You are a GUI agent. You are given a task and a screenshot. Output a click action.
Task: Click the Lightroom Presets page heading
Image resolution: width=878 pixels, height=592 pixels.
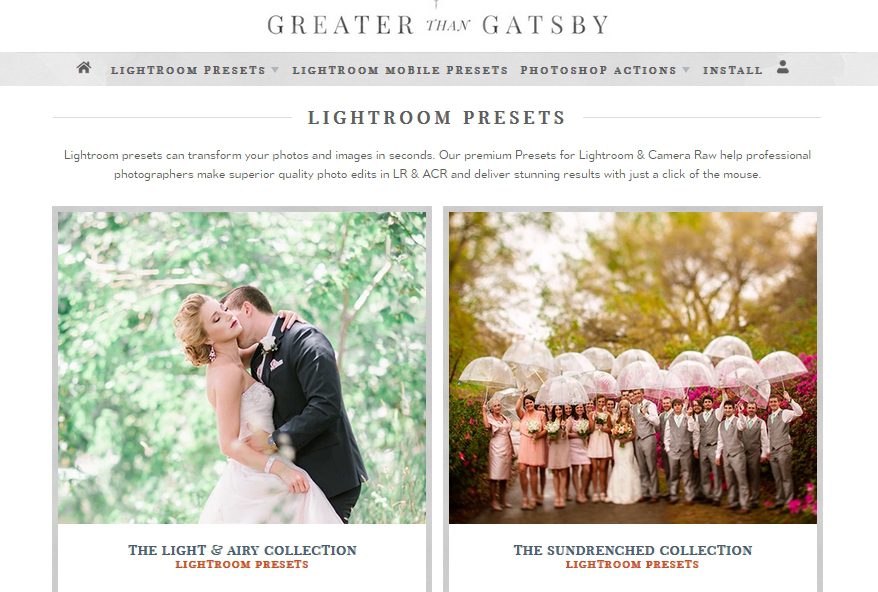click(x=437, y=118)
